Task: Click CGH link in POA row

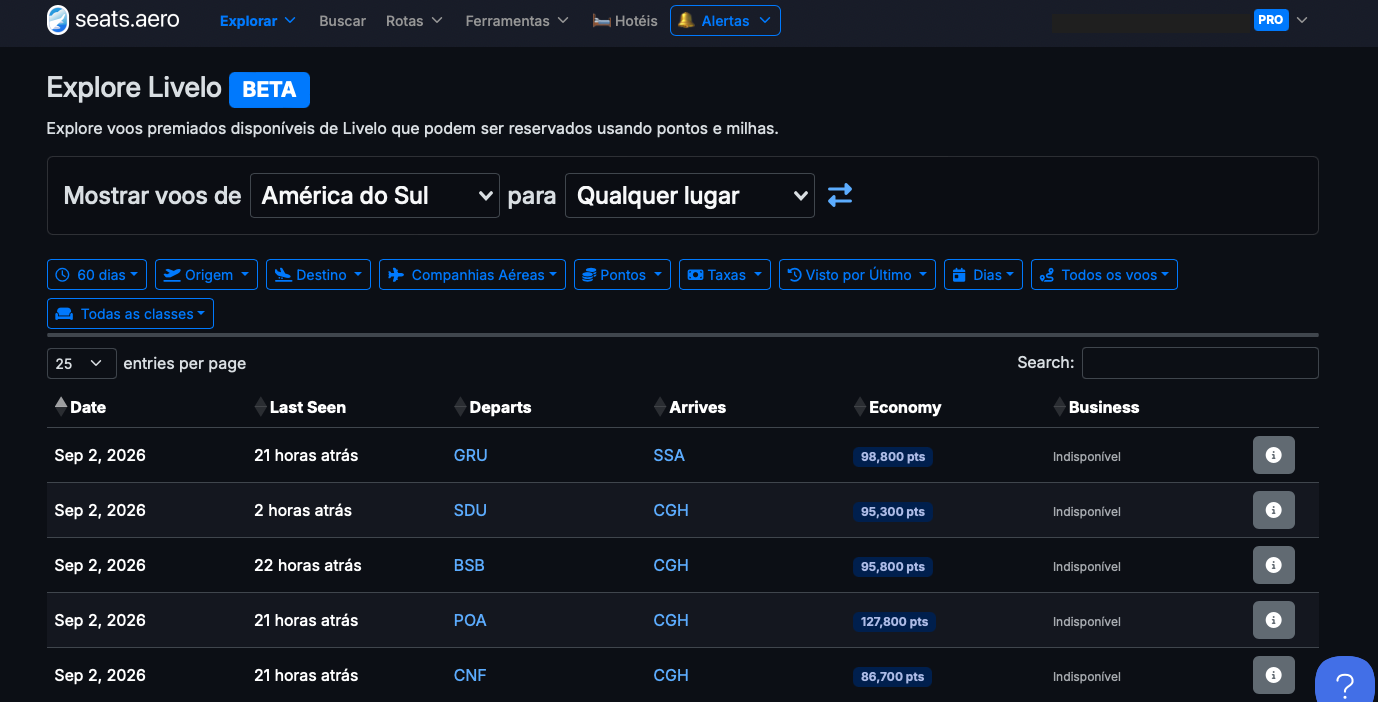Action: click(x=671, y=620)
